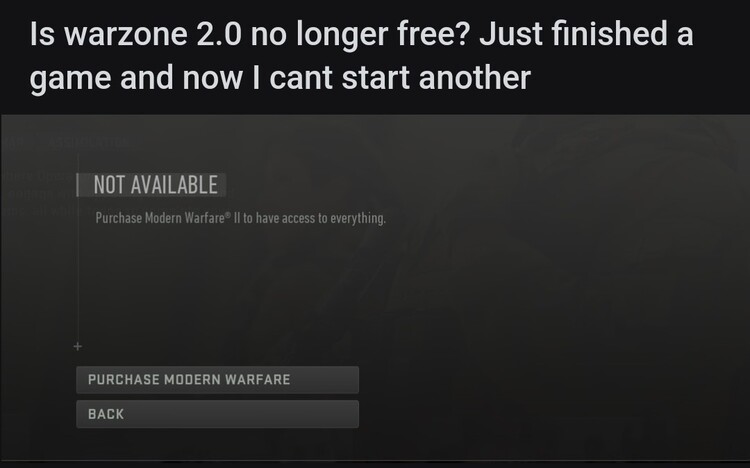Click the highlight bar left of NOT AVAILABLE
Screen dimensions: 750x468
tap(77, 185)
